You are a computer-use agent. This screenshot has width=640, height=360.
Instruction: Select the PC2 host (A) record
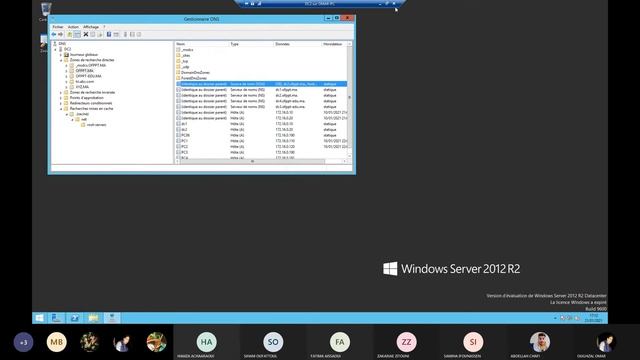click(x=261, y=147)
